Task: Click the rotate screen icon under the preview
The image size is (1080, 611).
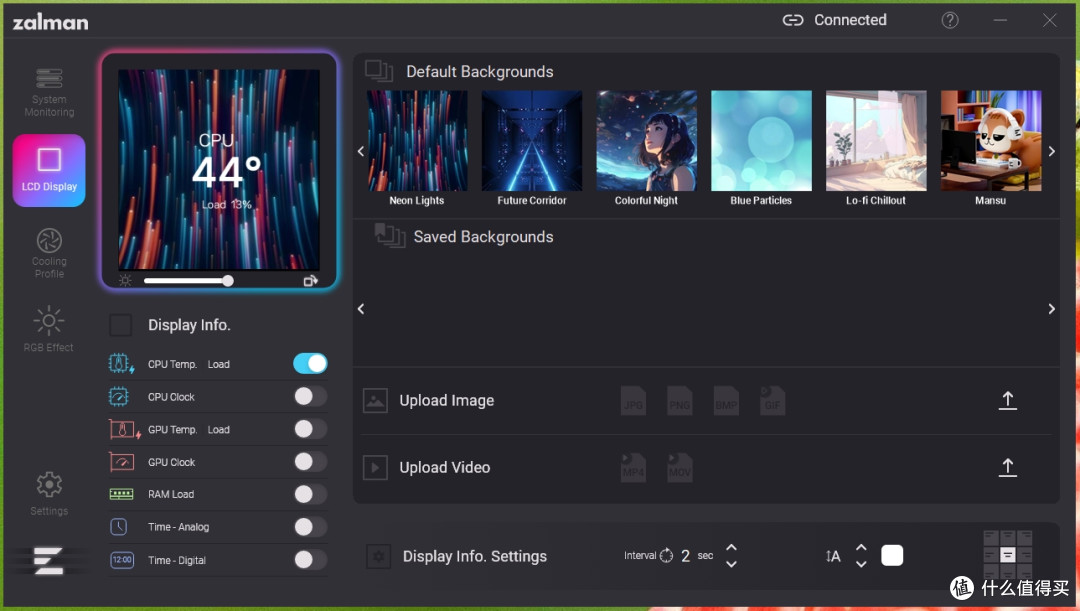Action: tap(311, 280)
